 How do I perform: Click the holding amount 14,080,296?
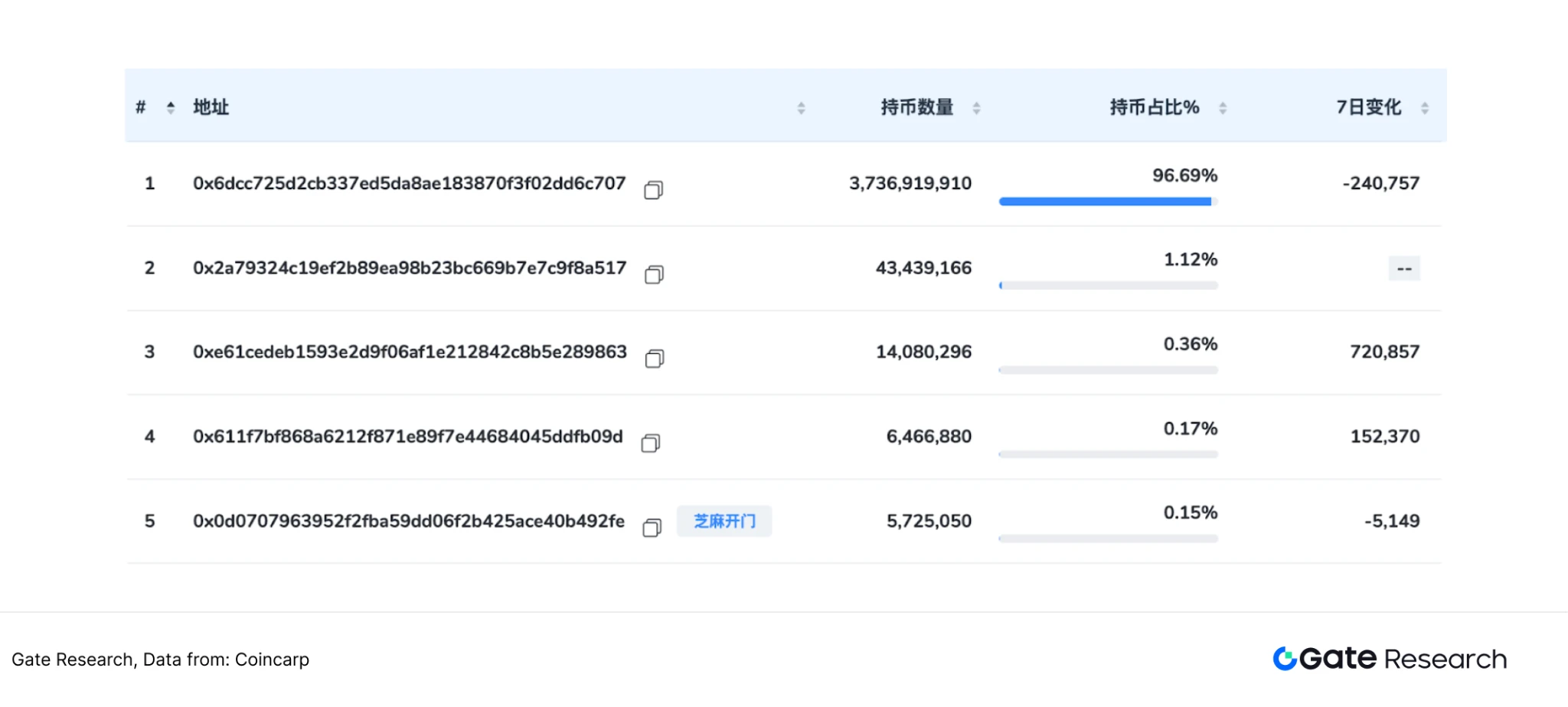point(923,352)
